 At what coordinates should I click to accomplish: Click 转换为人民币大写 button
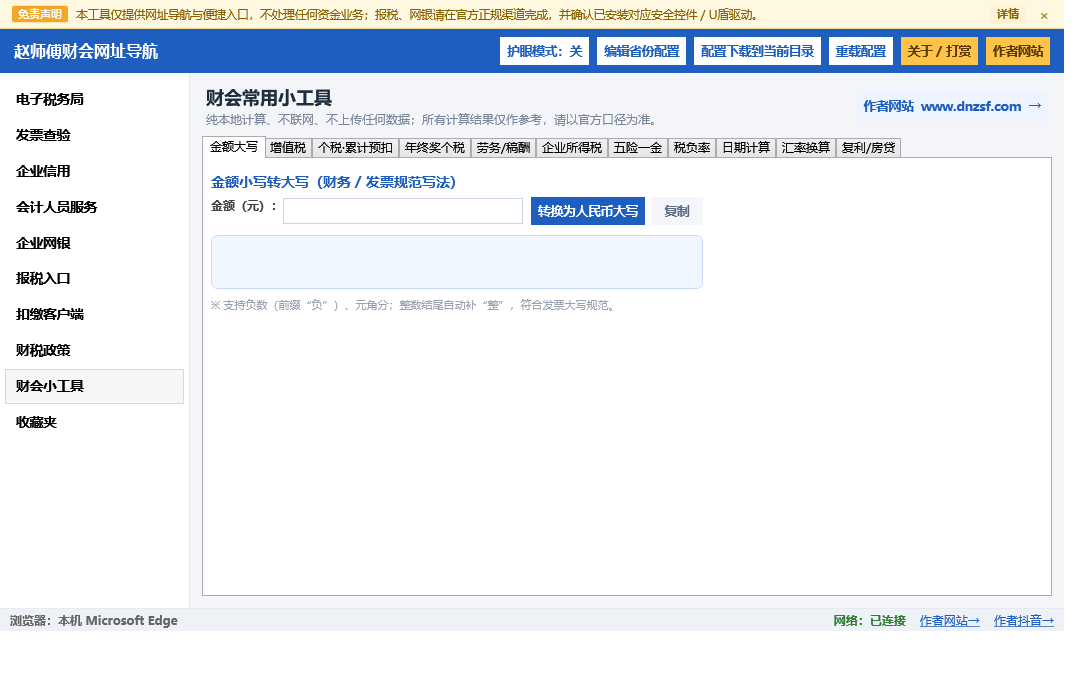pyautogui.click(x=588, y=211)
